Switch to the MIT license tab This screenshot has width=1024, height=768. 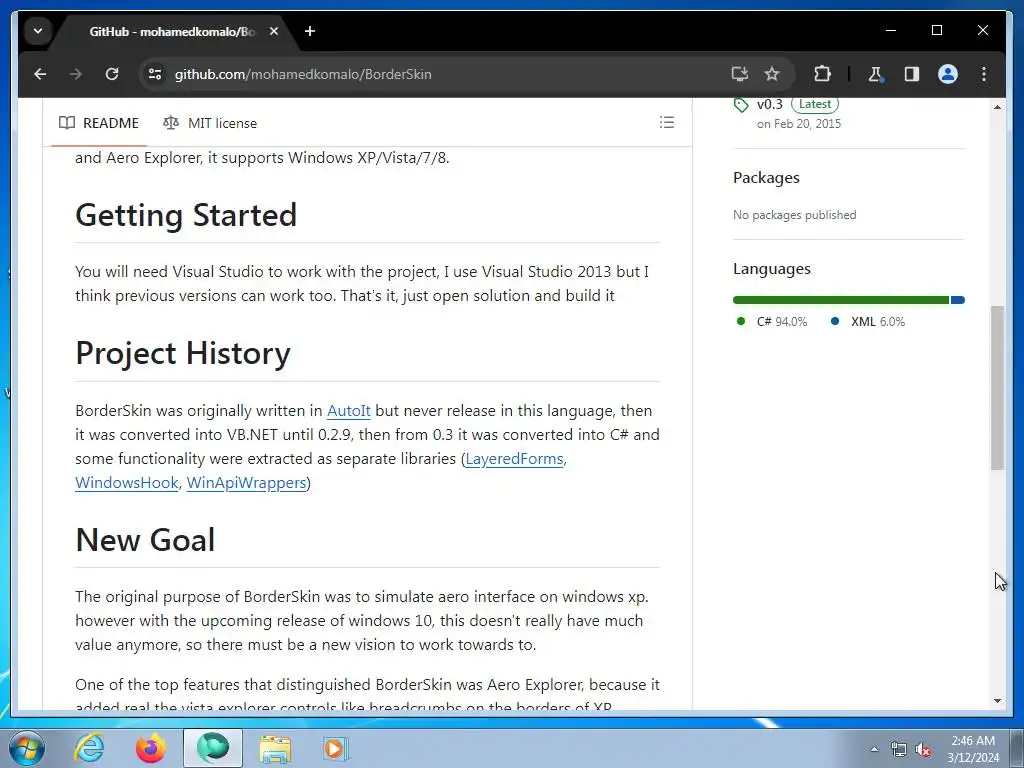tap(210, 123)
